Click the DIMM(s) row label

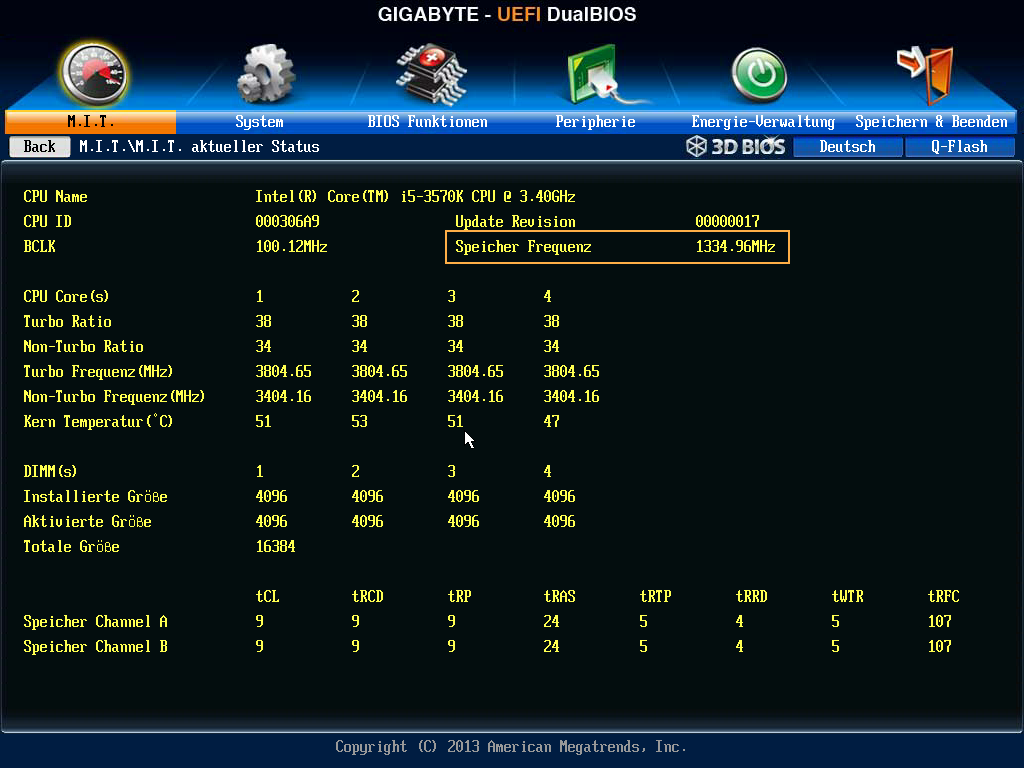50,472
